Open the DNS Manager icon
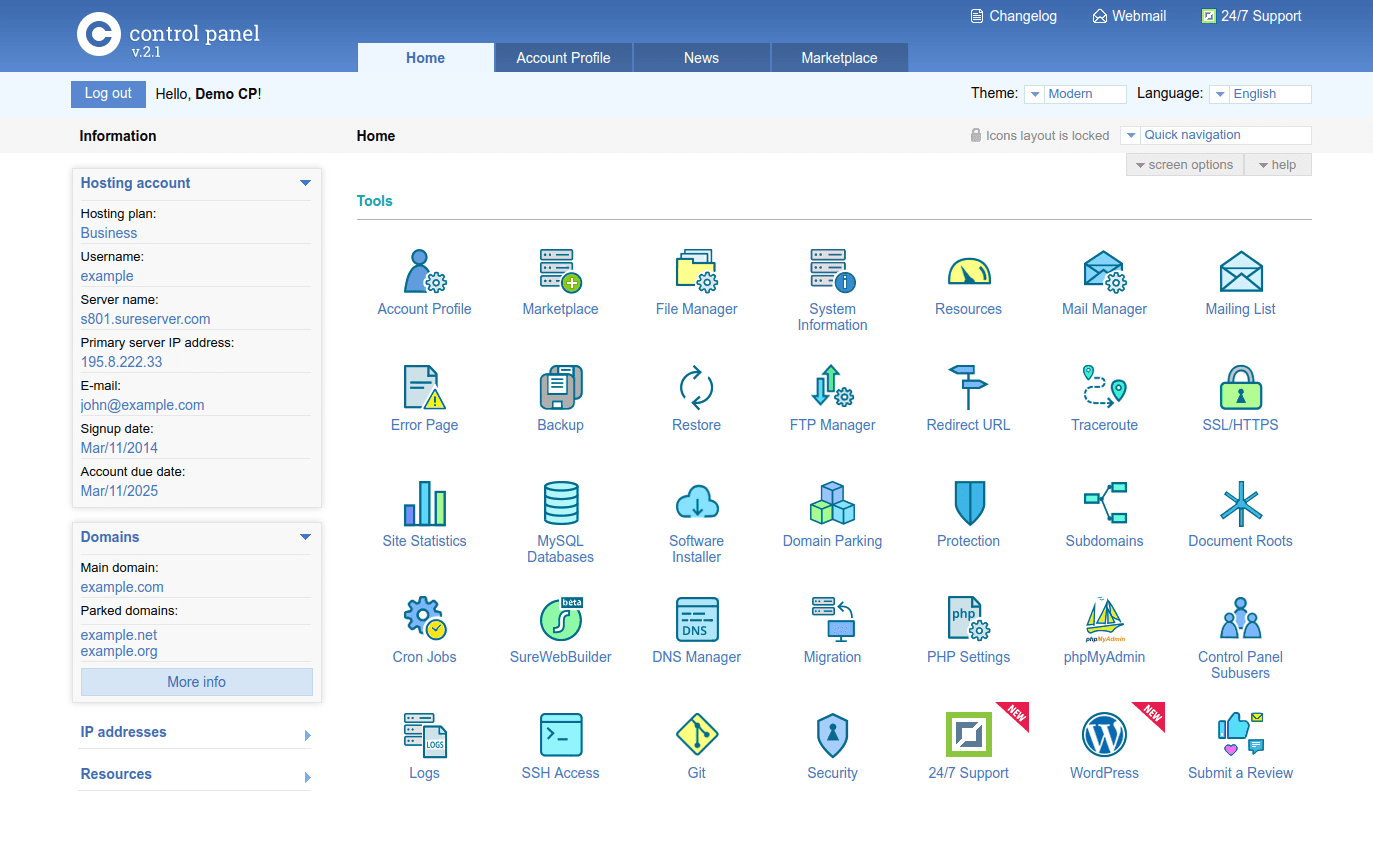The width and height of the screenshot is (1373, 847). (x=696, y=619)
